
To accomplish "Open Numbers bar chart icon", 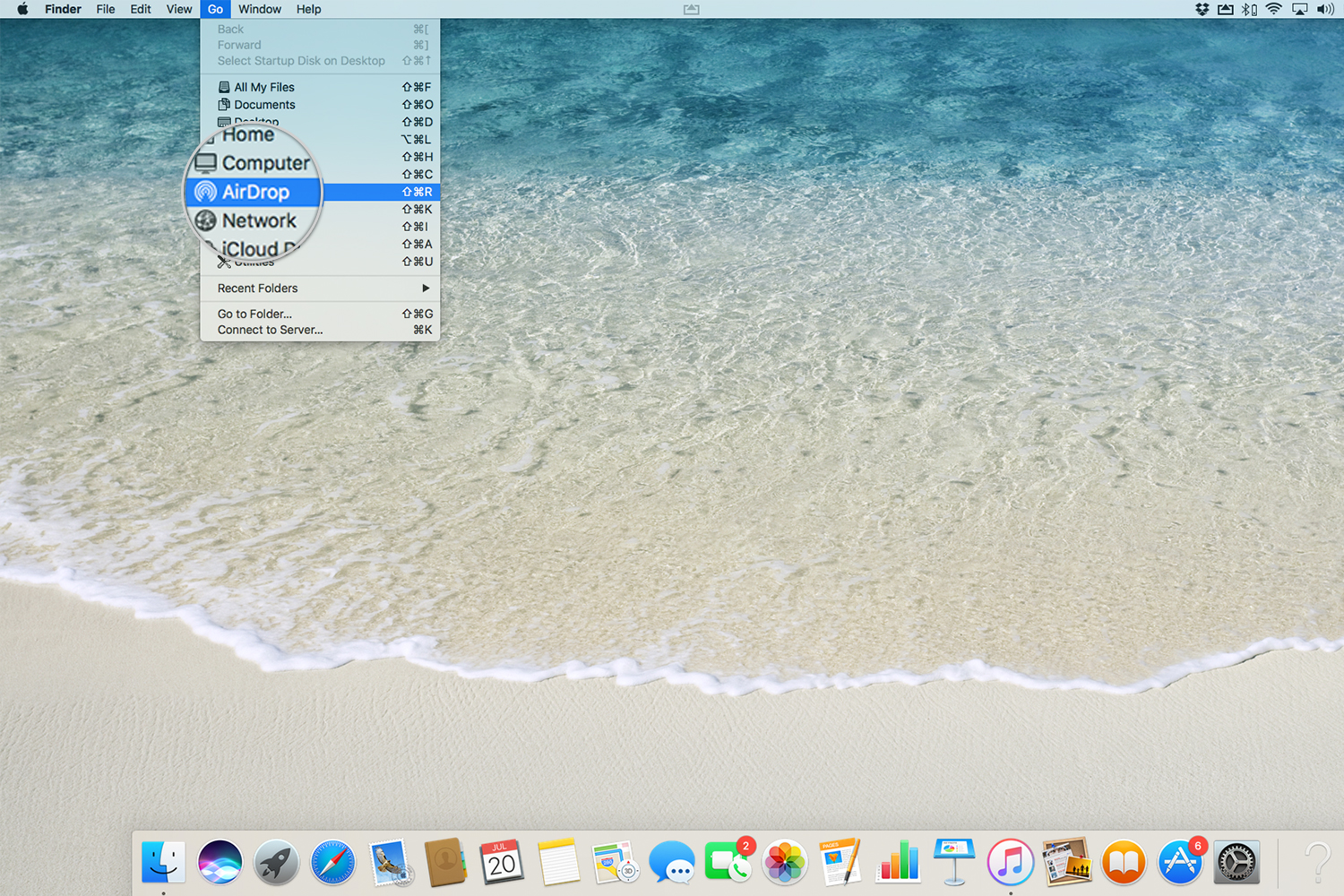I will click(x=898, y=863).
